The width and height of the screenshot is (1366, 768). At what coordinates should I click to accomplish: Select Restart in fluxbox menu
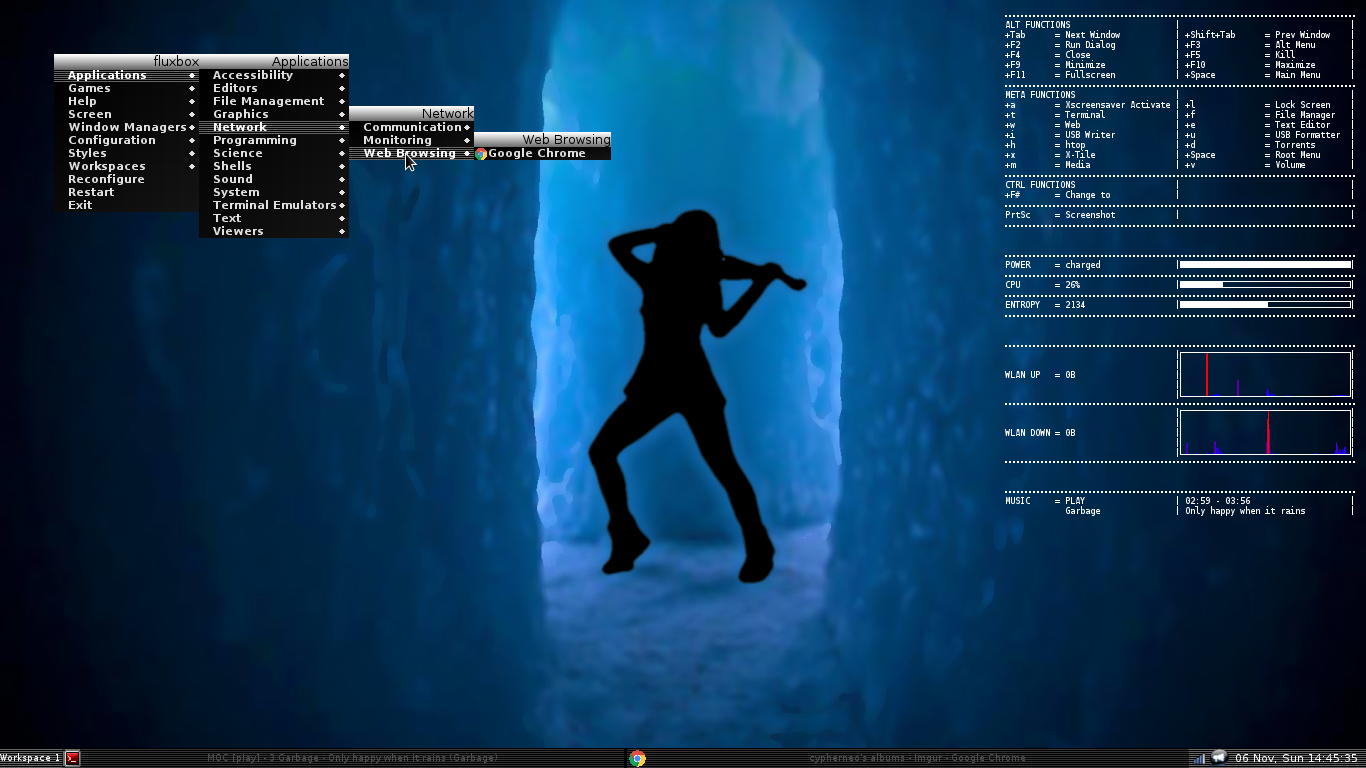click(x=126, y=193)
